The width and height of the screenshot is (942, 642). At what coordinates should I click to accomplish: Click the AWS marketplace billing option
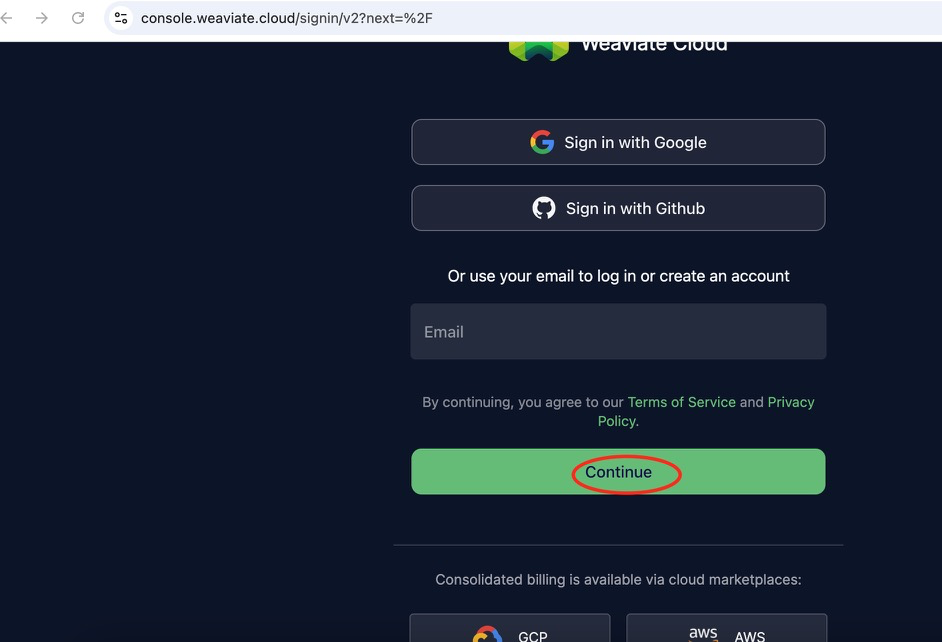[x=726, y=632]
